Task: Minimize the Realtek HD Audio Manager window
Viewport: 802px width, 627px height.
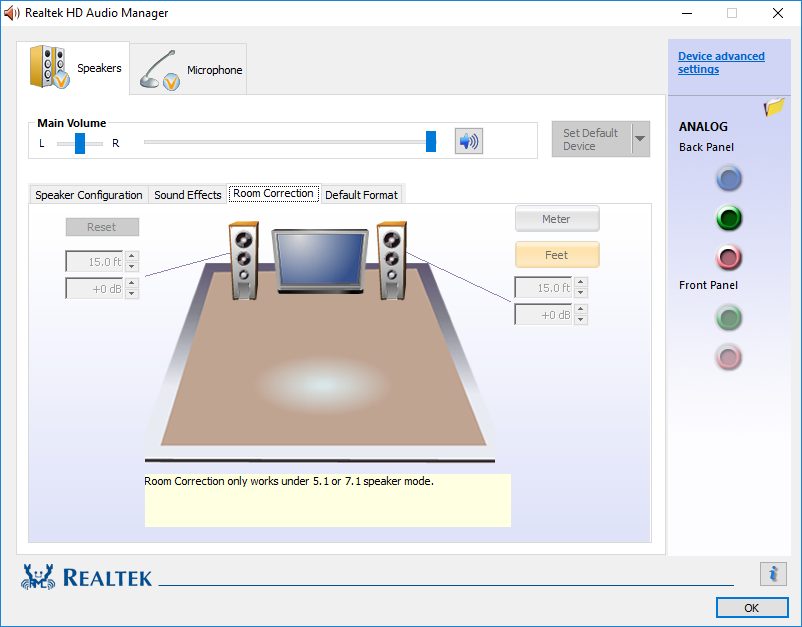Action: click(x=687, y=13)
